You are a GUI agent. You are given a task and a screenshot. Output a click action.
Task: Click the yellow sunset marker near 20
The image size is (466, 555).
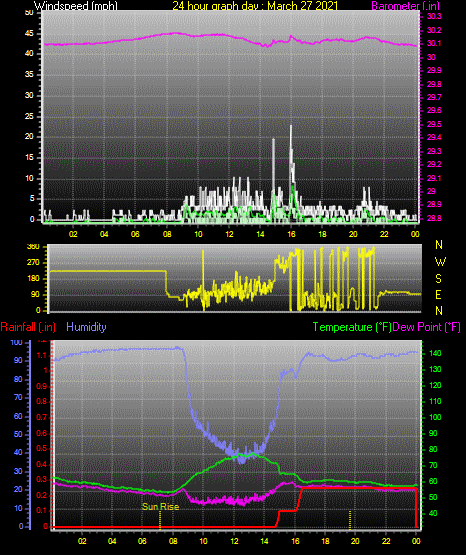click(350, 520)
